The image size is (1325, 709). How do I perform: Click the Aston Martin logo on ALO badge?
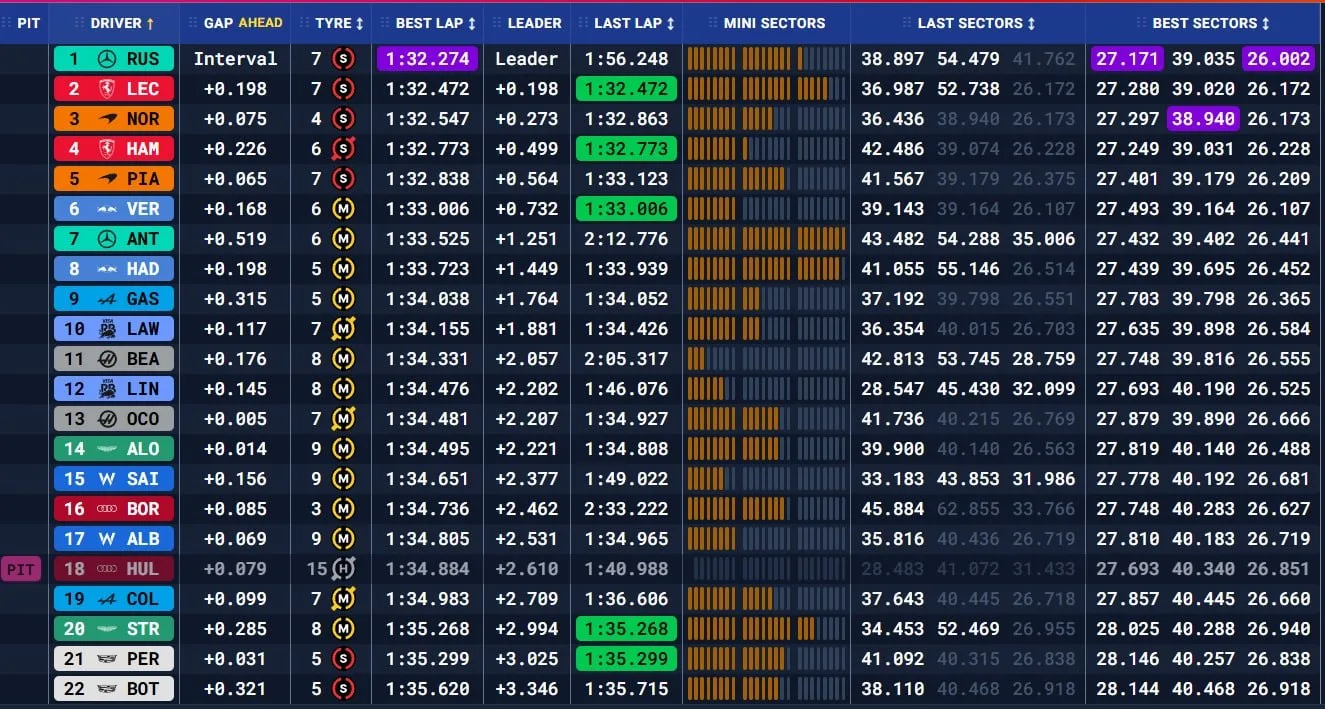107,449
